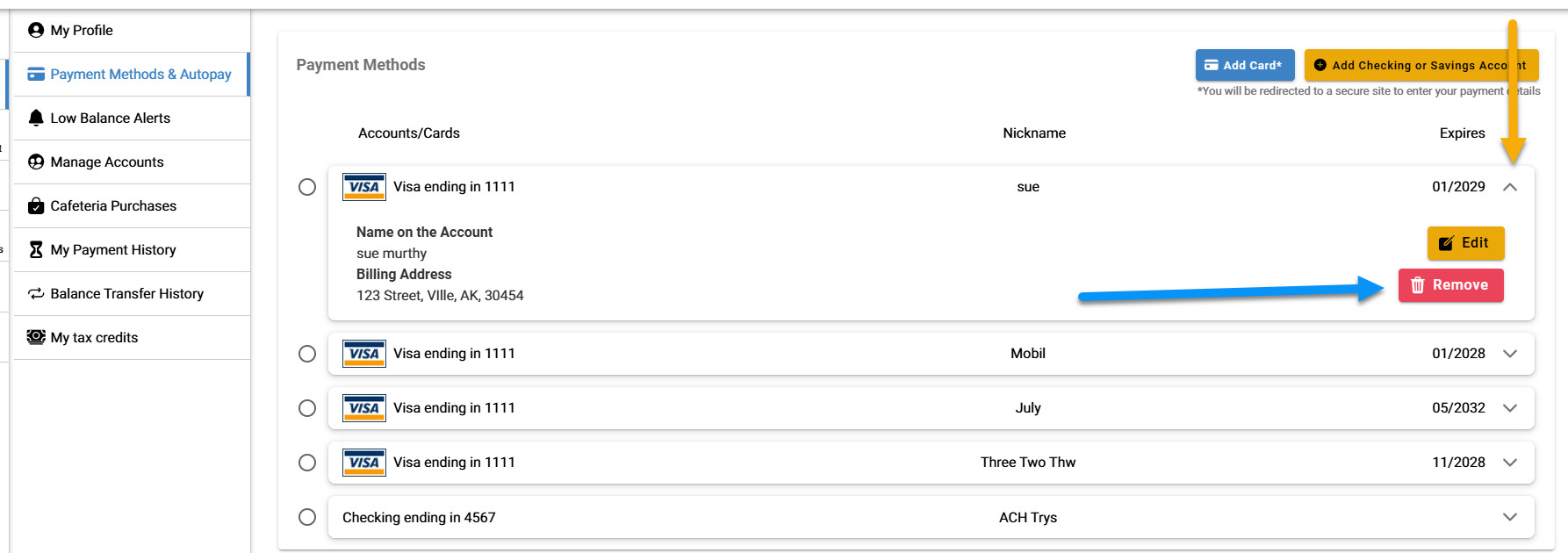Click the card icon next to Payment Methods & Autopay
1568x553 pixels.
pyautogui.click(x=36, y=74)
